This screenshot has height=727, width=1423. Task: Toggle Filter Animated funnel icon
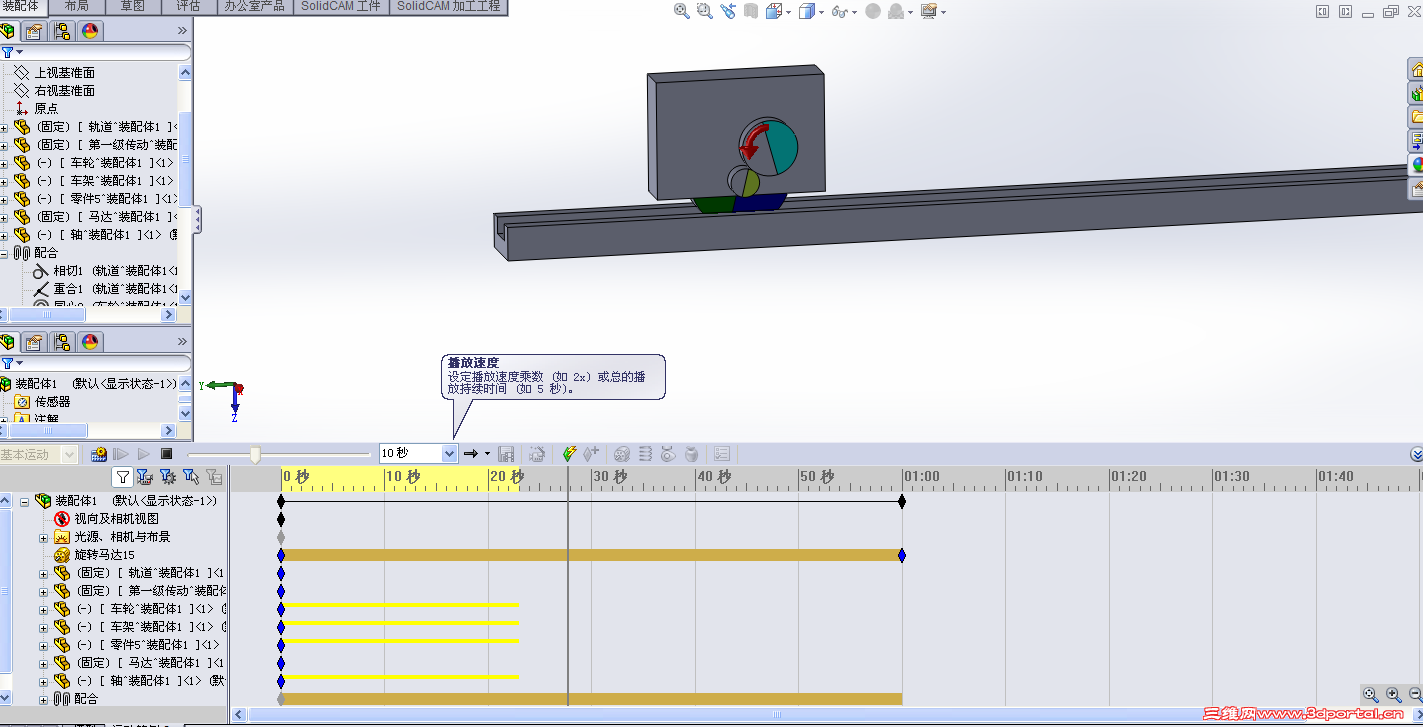[144, 477]
